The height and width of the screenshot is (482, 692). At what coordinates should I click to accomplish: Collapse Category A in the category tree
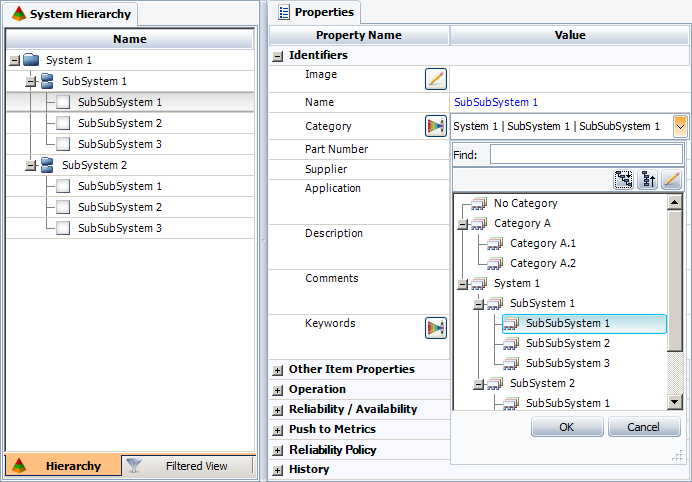pos(463,224)
